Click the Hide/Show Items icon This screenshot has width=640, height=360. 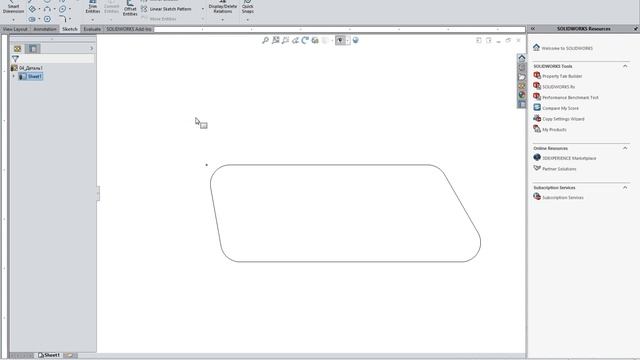click(340, 40)
